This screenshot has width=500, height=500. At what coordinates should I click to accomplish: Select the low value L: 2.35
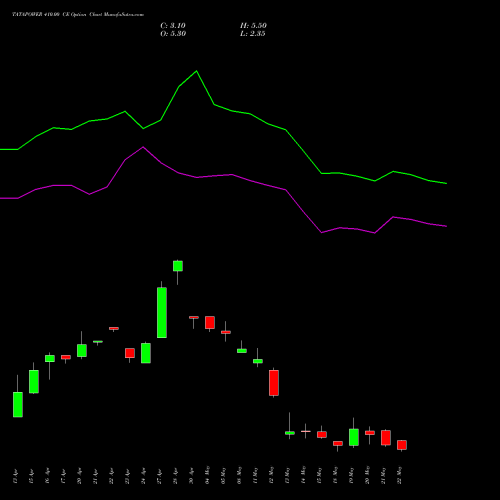tap(253, 34)
